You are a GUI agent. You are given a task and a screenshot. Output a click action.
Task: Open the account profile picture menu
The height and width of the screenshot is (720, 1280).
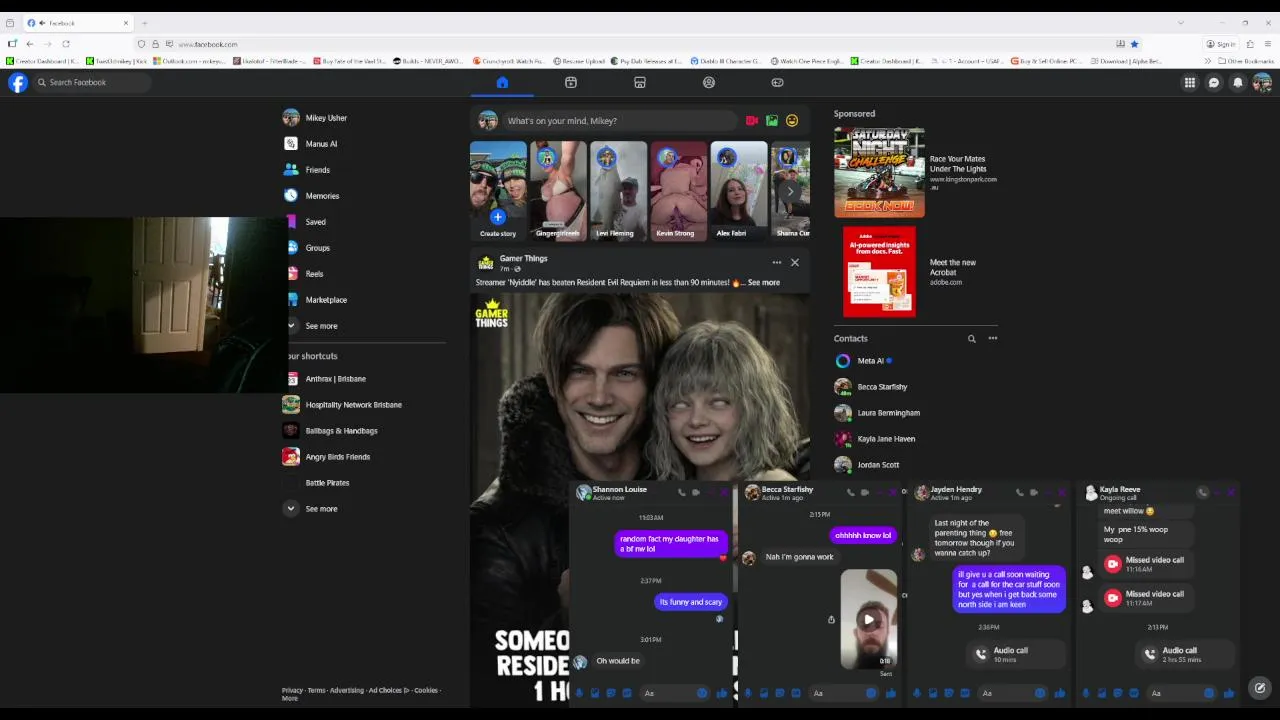pyautogui.click(x=1262, y=83)
